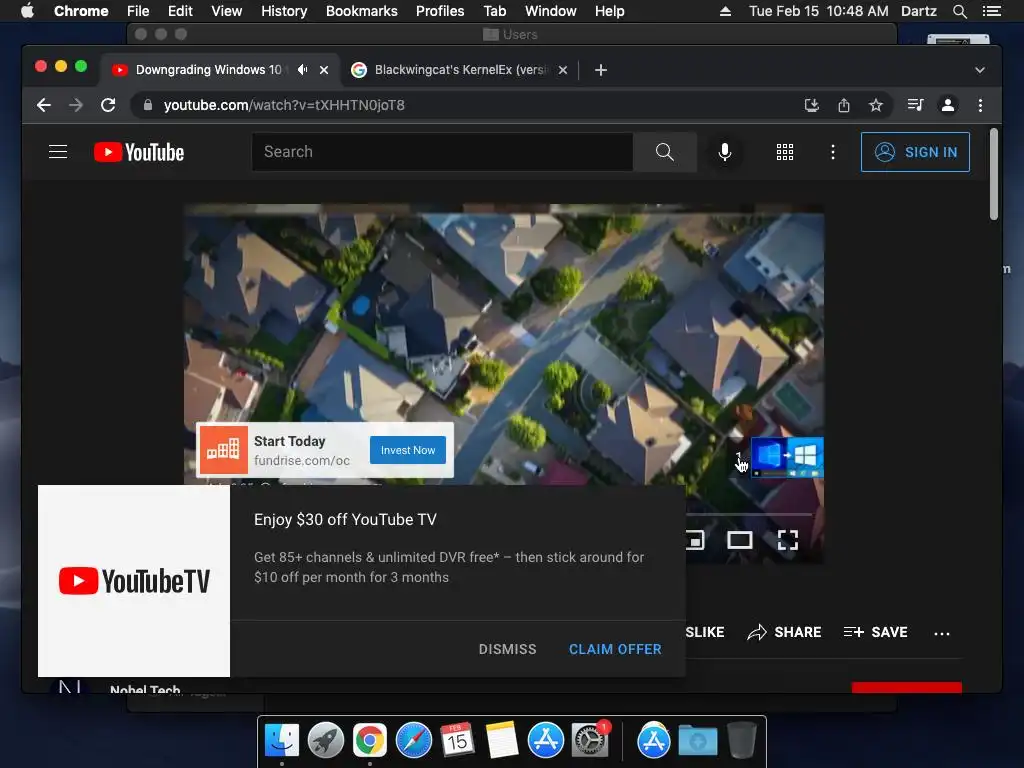Click the install/download icon in address bar

pyautogui.click(x=811, y=105)
